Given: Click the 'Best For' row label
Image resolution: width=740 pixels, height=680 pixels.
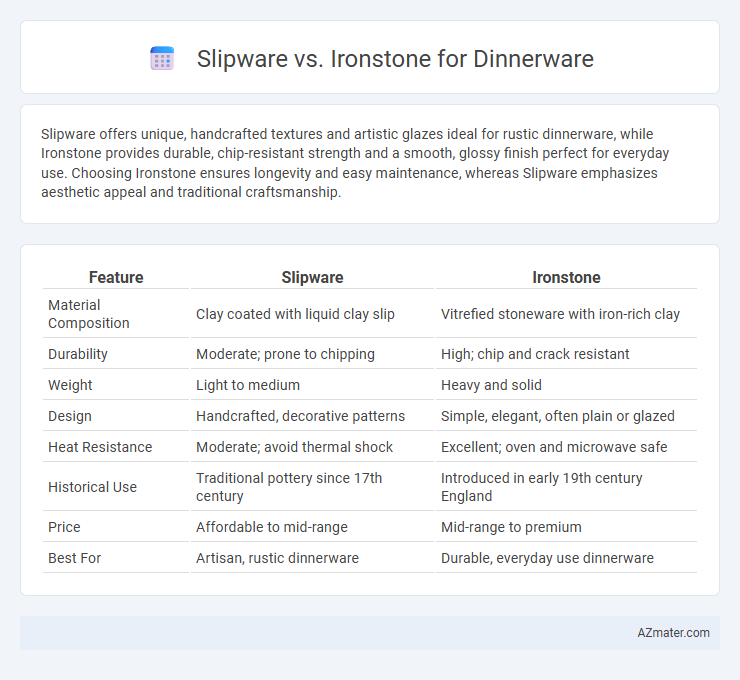Looking at the screenshot, I should coord(75,558).
